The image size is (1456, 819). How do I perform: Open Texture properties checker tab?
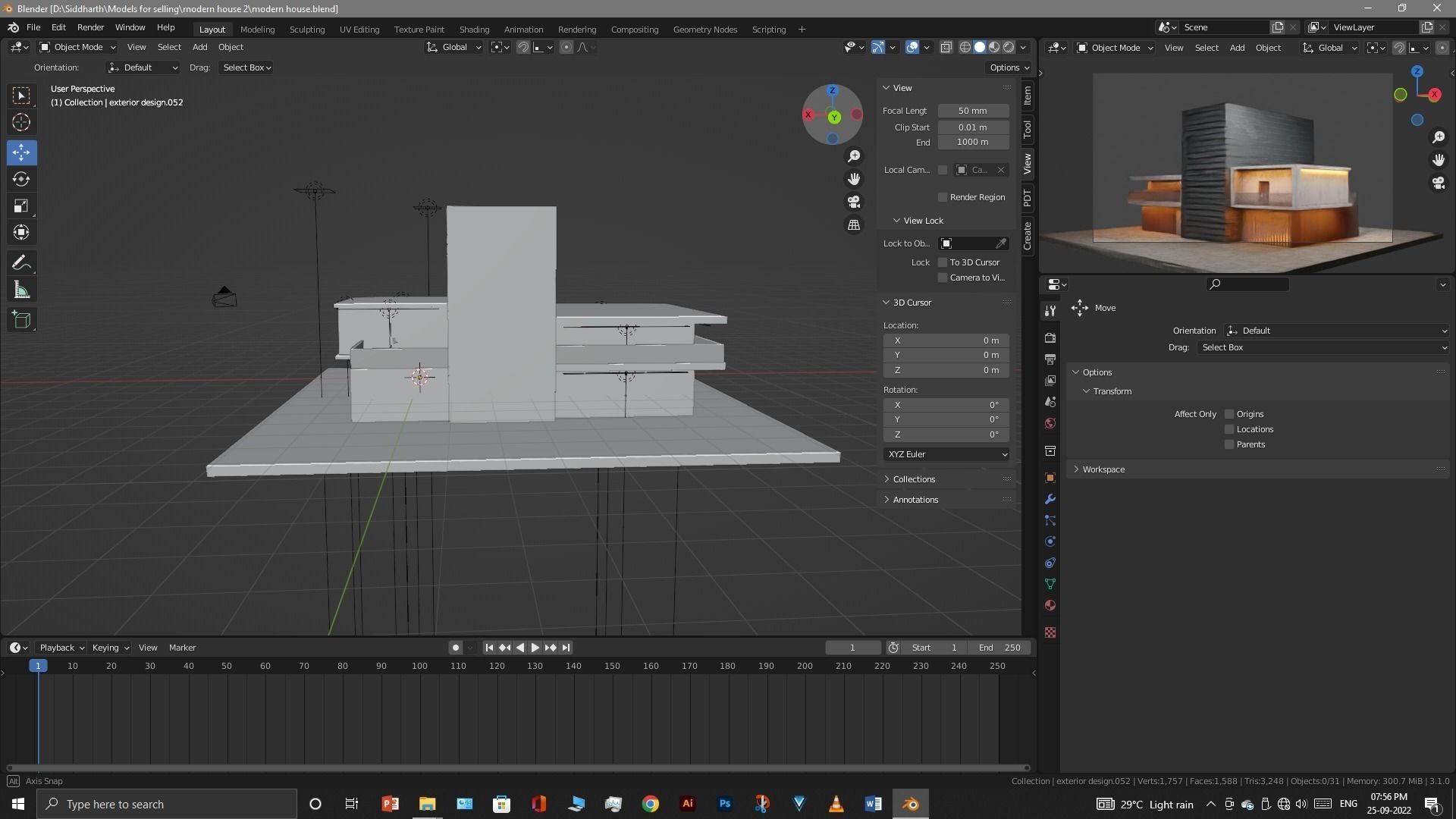click(x=1050, y=632)
